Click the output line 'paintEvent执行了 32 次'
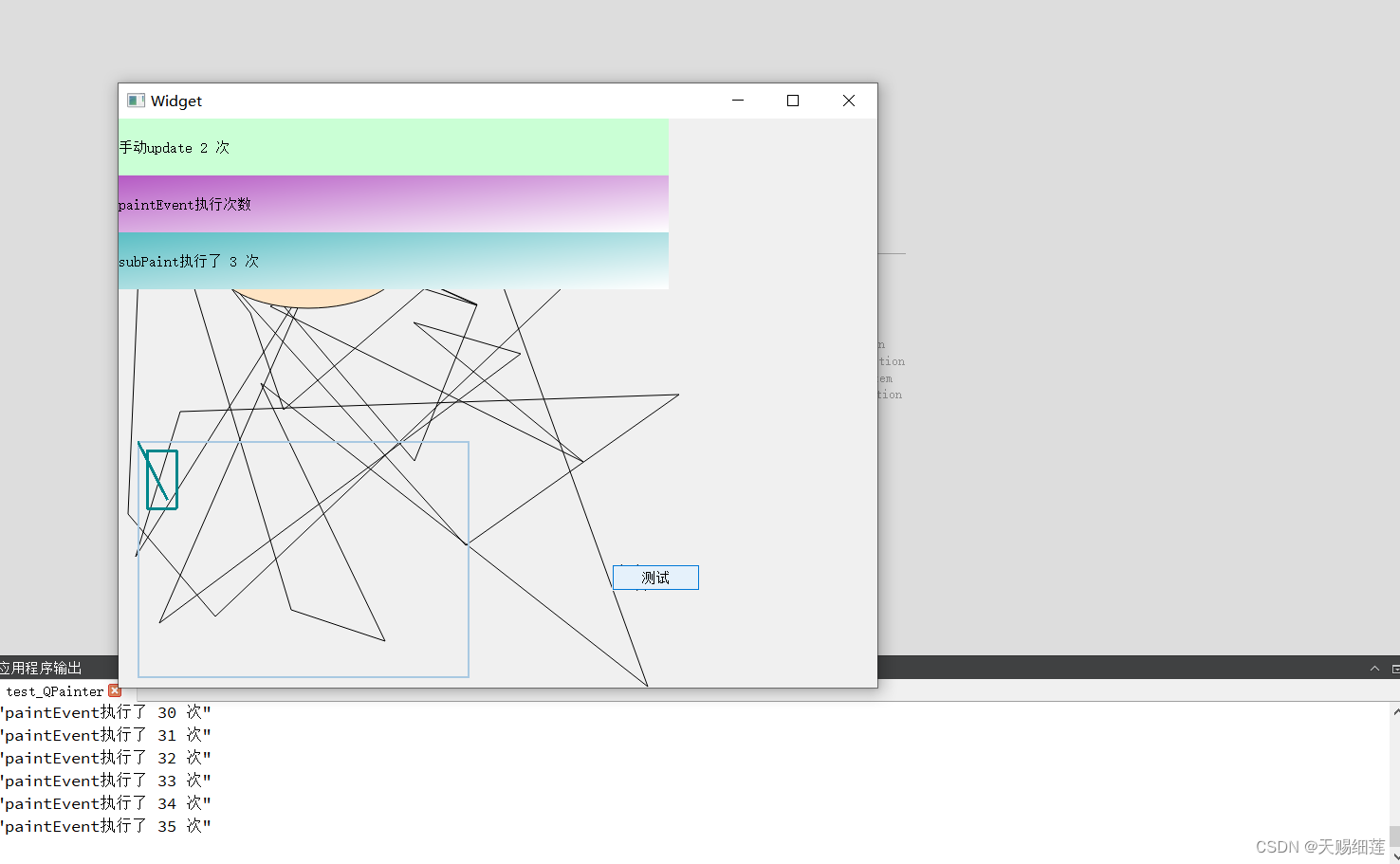Screen dimensions: 1400x864 tap(105, 758)
